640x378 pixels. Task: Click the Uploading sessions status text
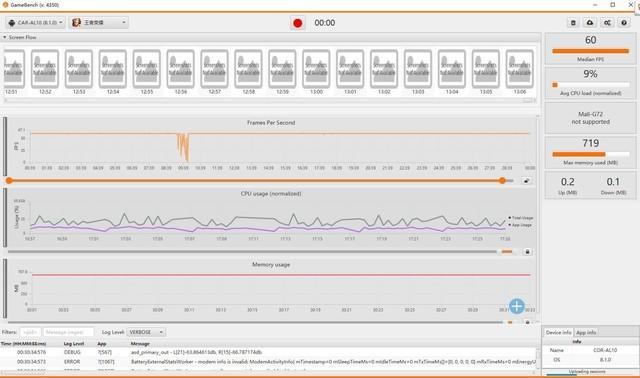[x=587, y=371]
